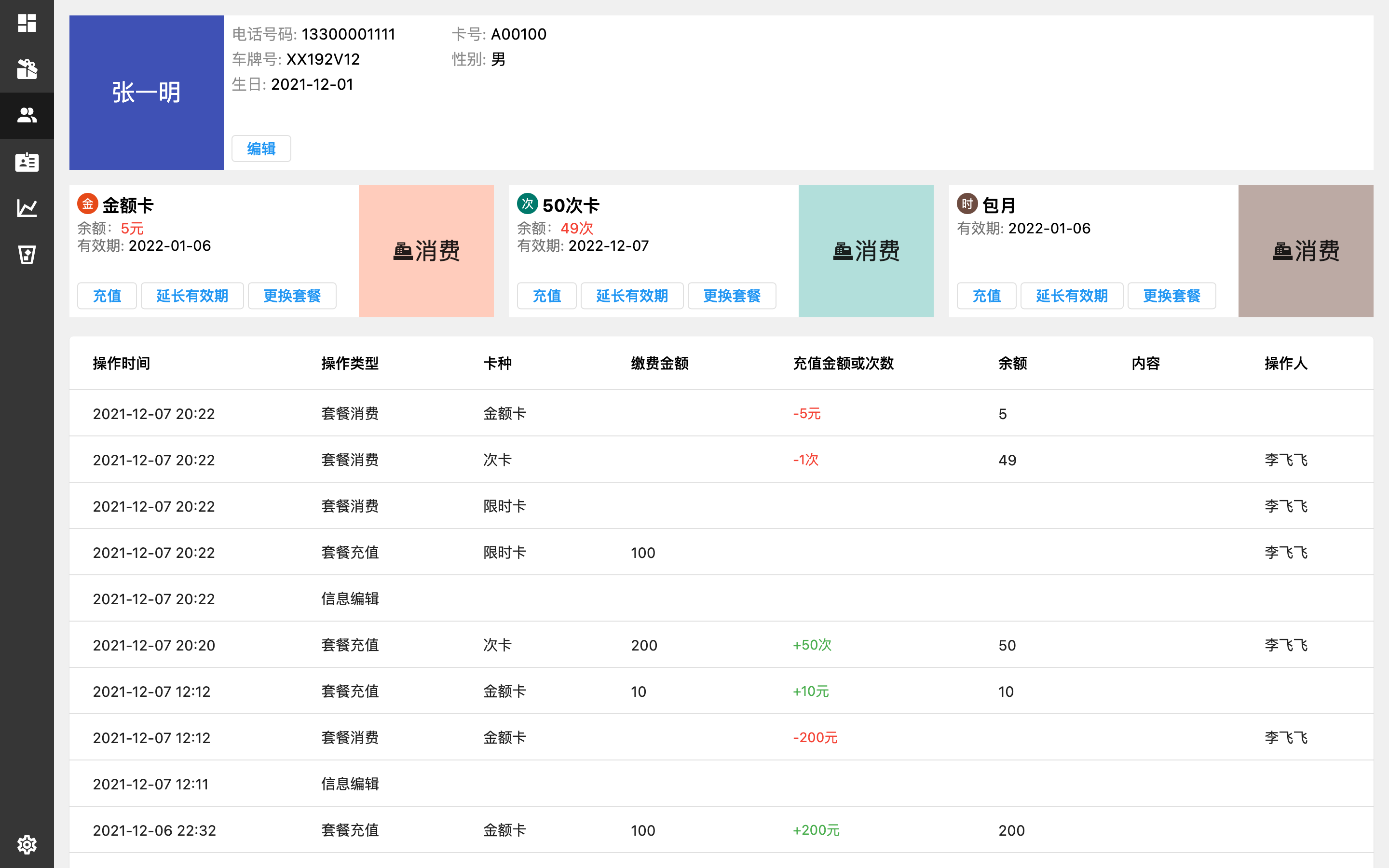The image size is (1389, 868).
Task: Click 充值 on the 金额卡 card
Action: pyautogui.click(x=107, y=296)
